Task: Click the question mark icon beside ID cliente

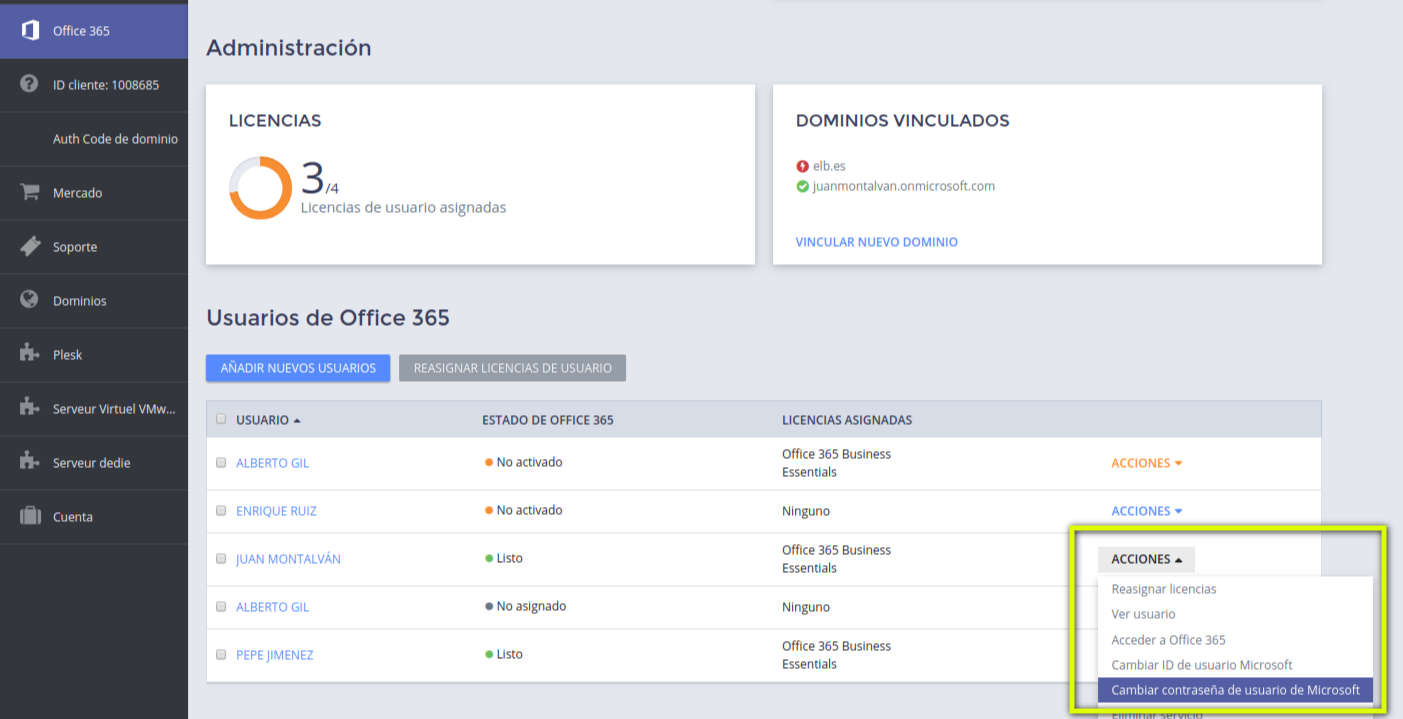Action: coord(30,85)
